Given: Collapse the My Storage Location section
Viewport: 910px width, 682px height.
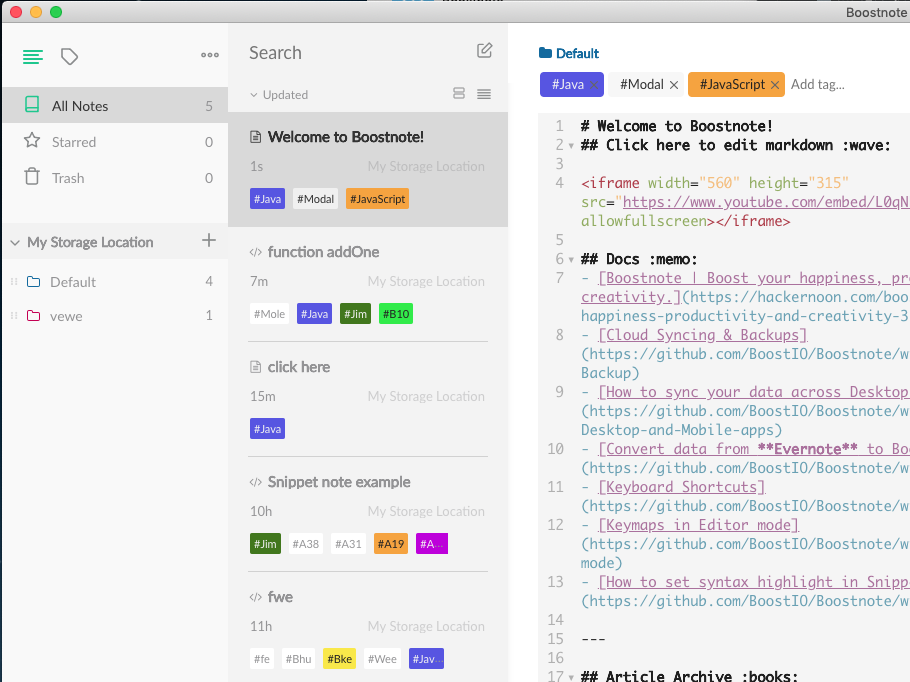Looking at the screenshot, I should click(15, 243).
